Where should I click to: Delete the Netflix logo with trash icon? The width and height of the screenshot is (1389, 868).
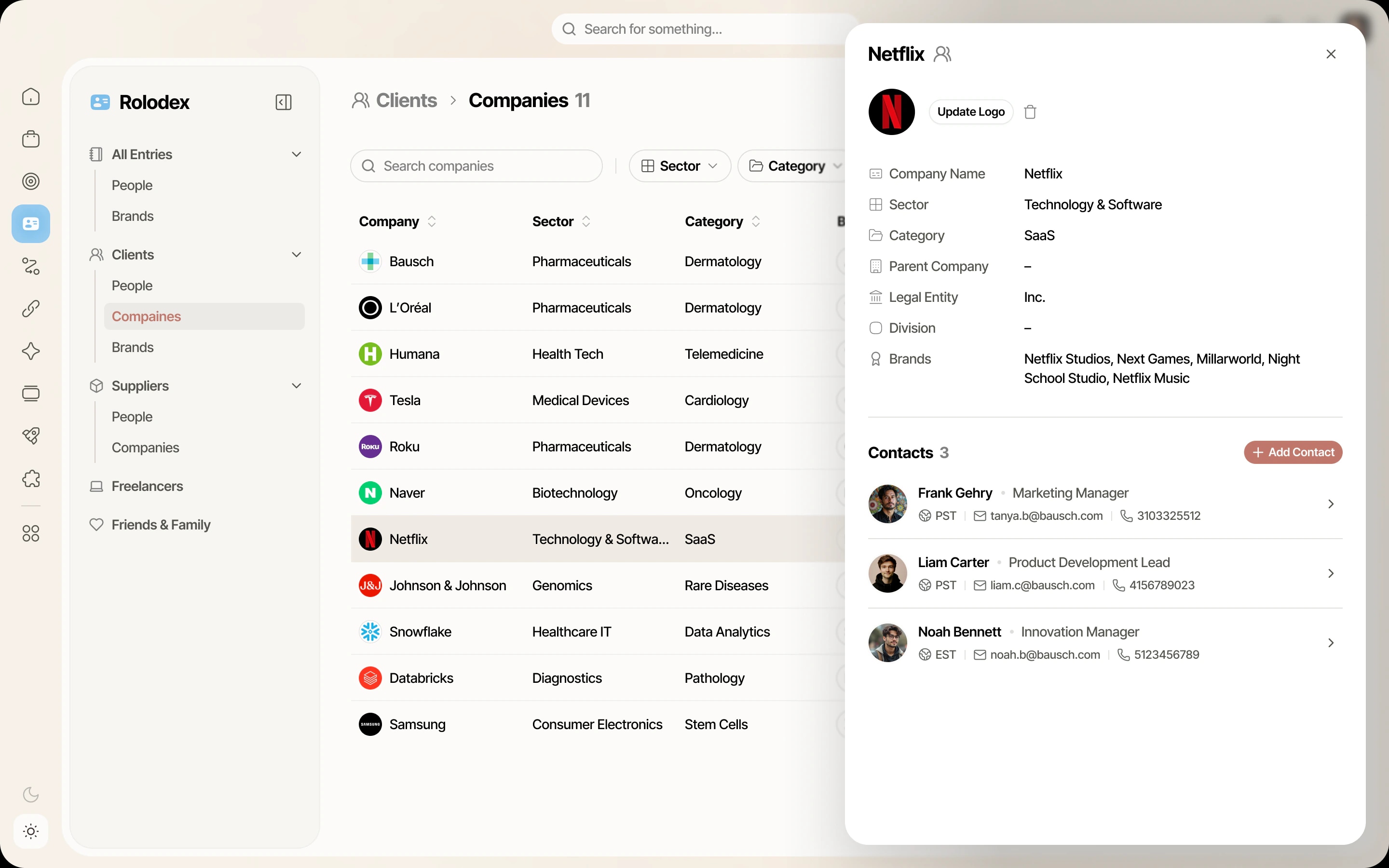(1030, 112)
